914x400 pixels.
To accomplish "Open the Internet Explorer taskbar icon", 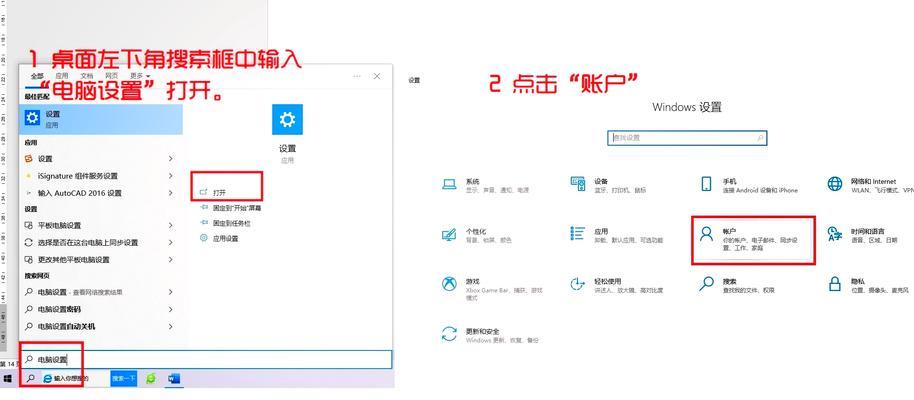I will [48, 379].
